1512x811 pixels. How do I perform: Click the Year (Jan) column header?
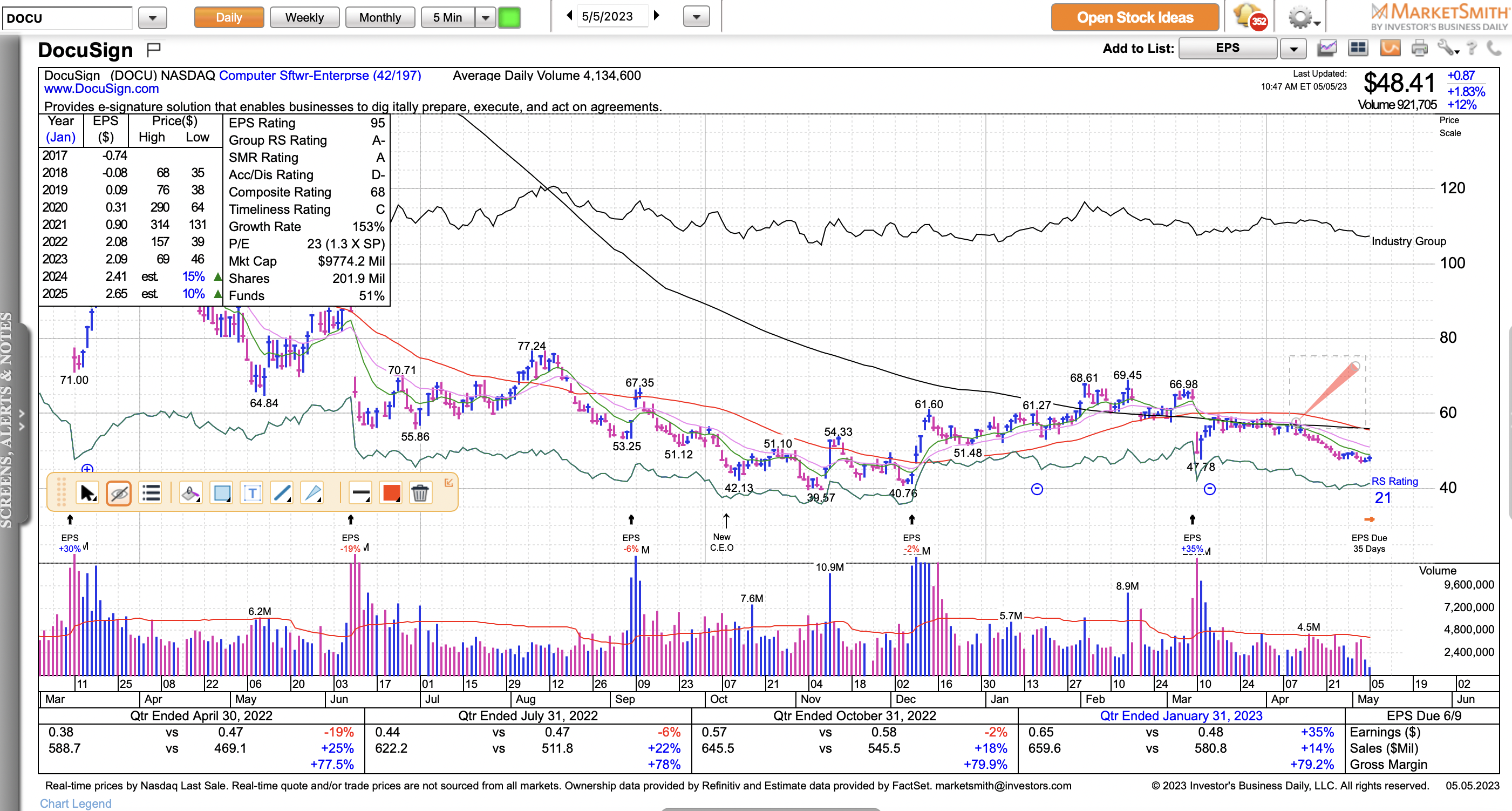coord(61,129)
